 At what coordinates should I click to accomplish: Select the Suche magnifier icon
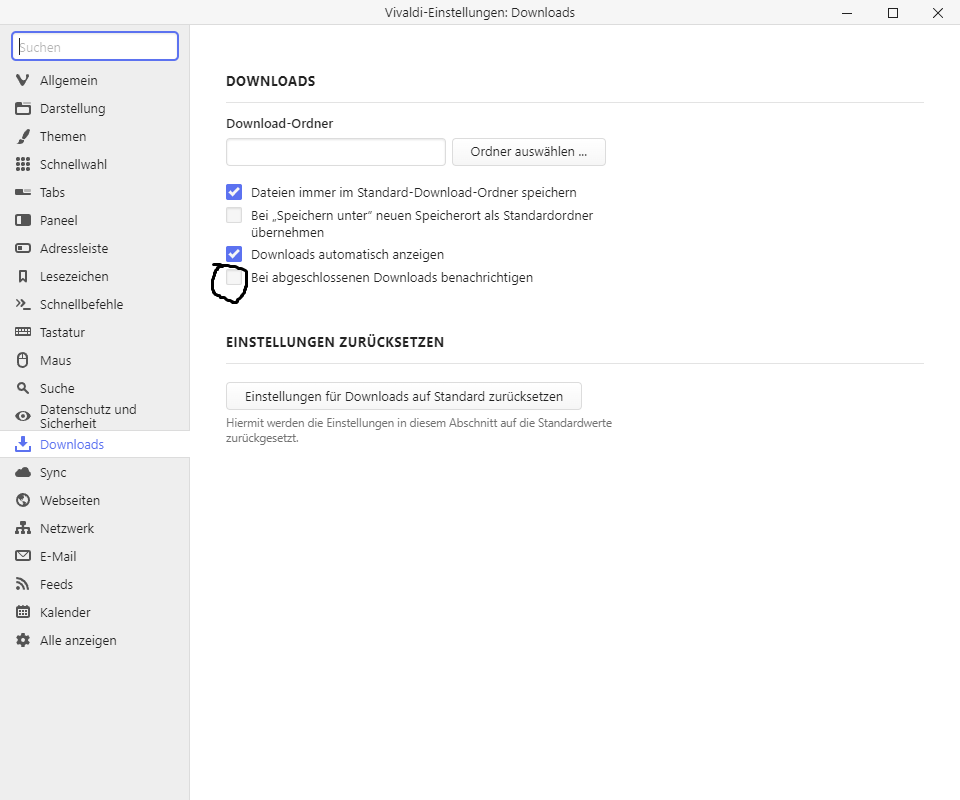tap(23, 388)
